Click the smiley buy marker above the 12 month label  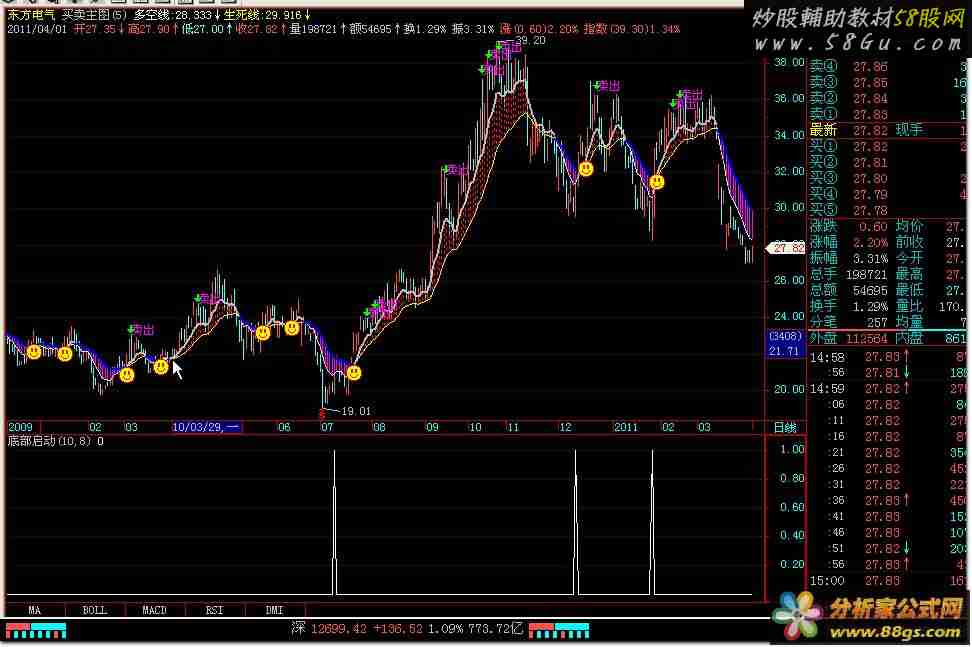(x=586, y=168)
